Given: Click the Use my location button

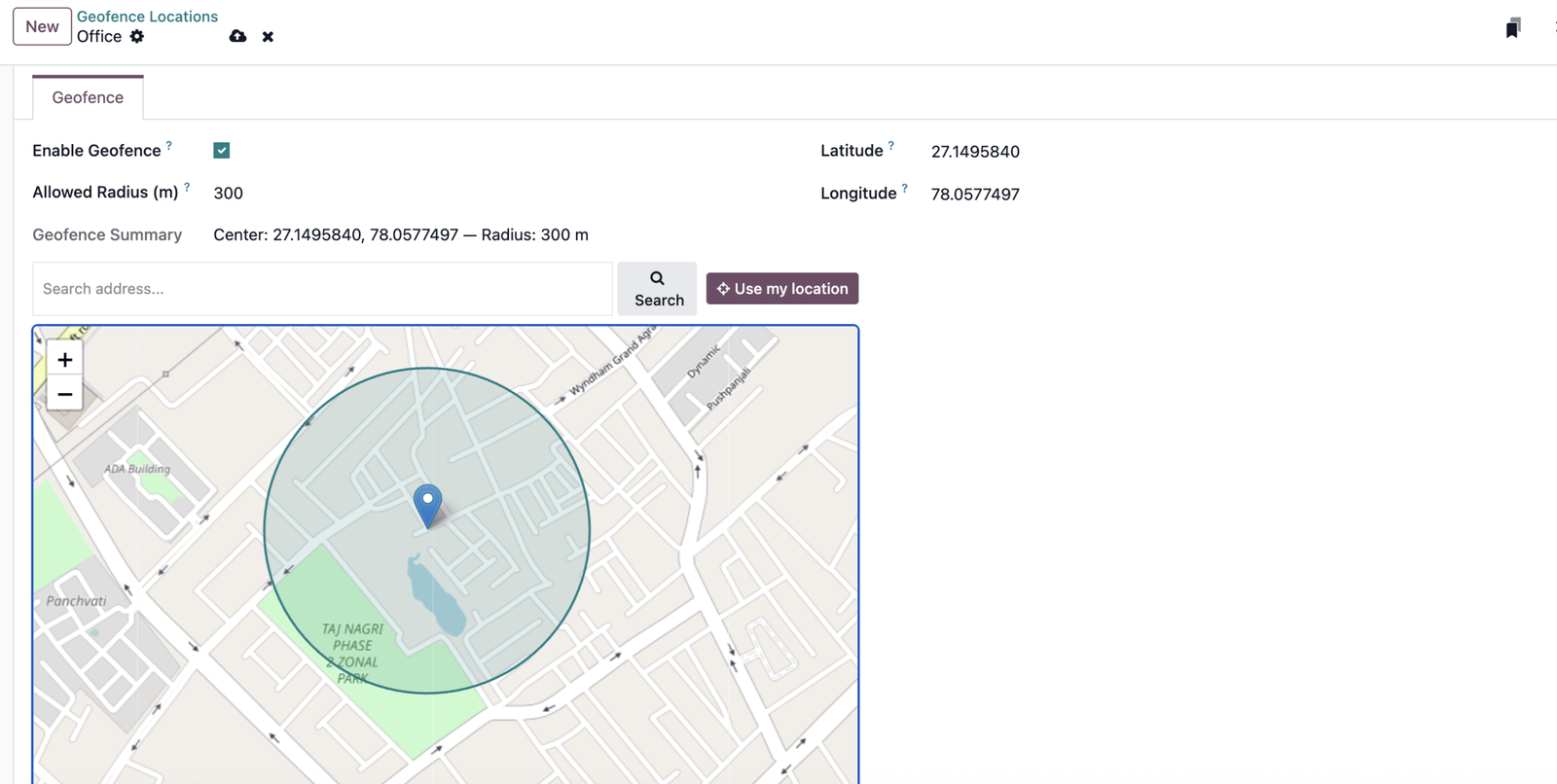Looking at the screenshot, I should click(782, 288).
